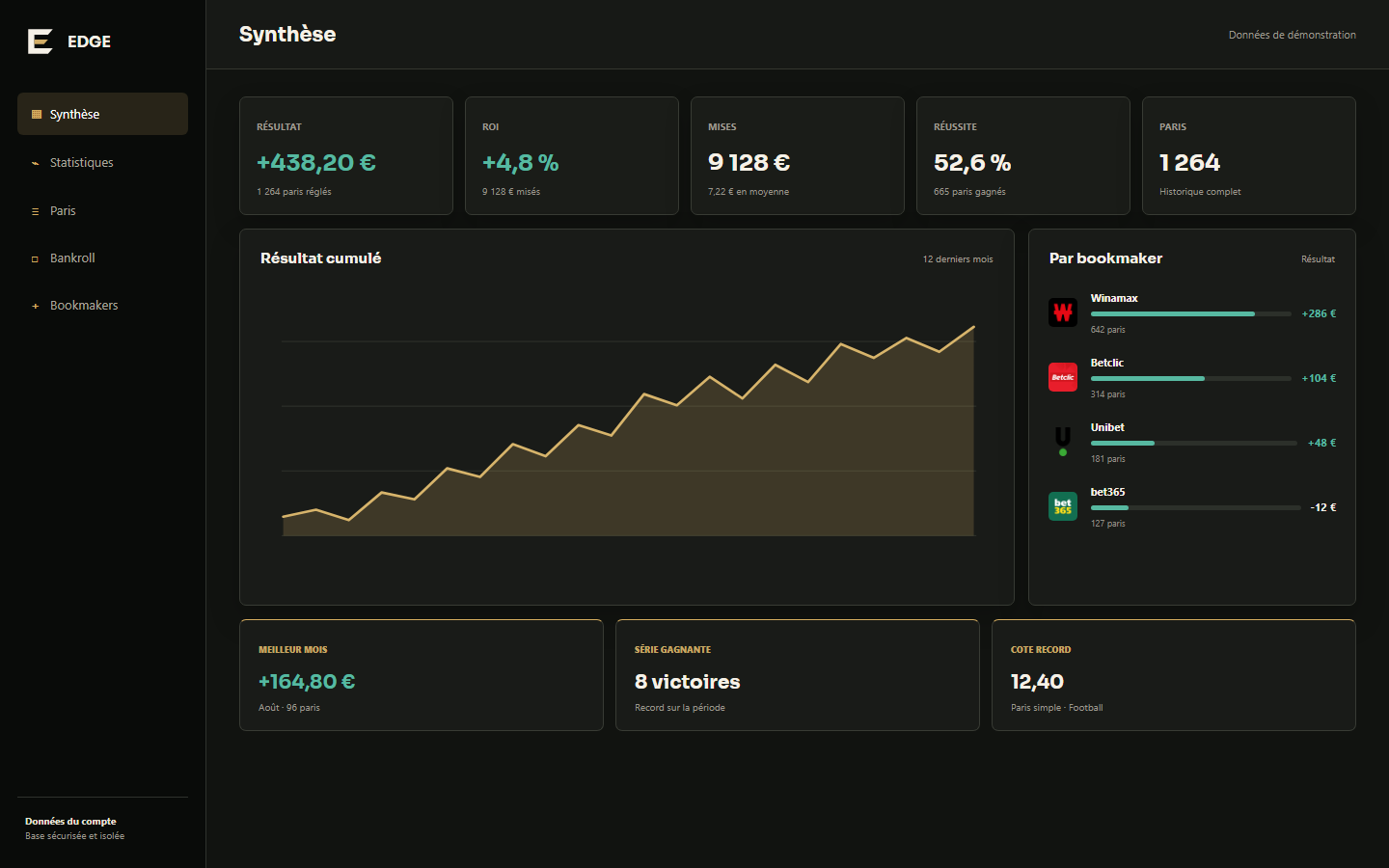Click the '642 paris' text under Winamax

pos(1108,330)
